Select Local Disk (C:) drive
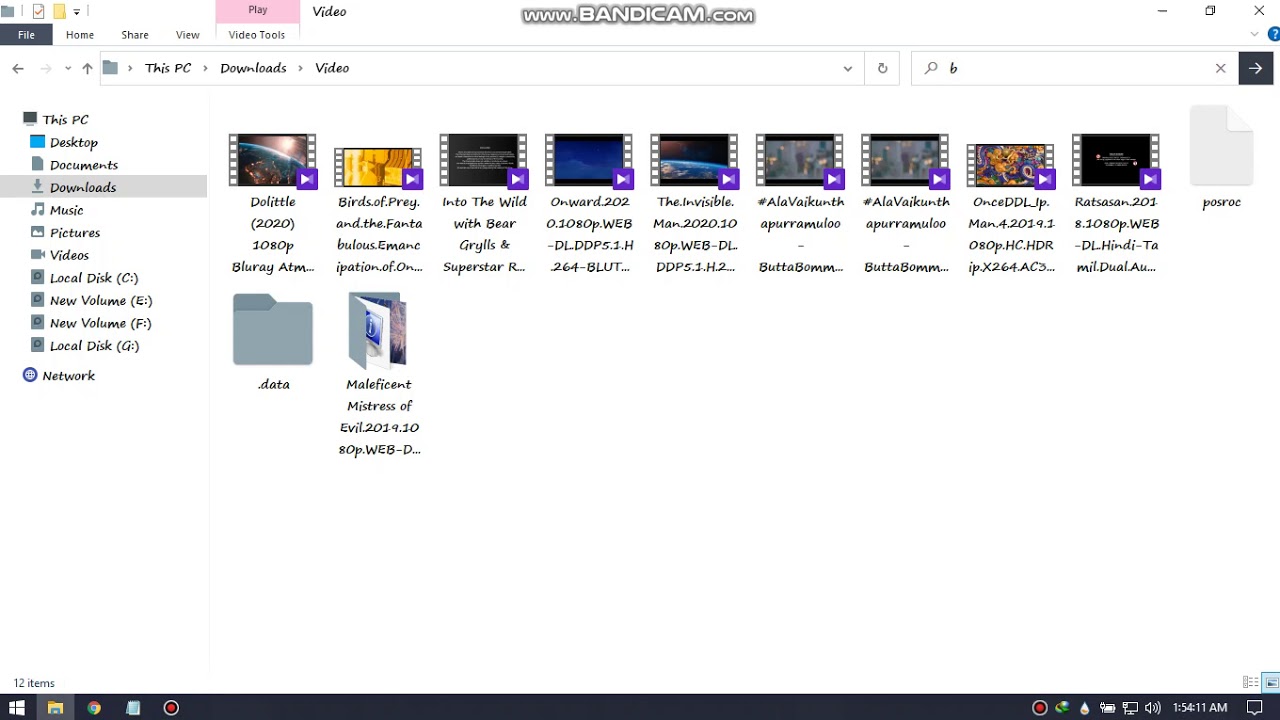 point(94,278)
